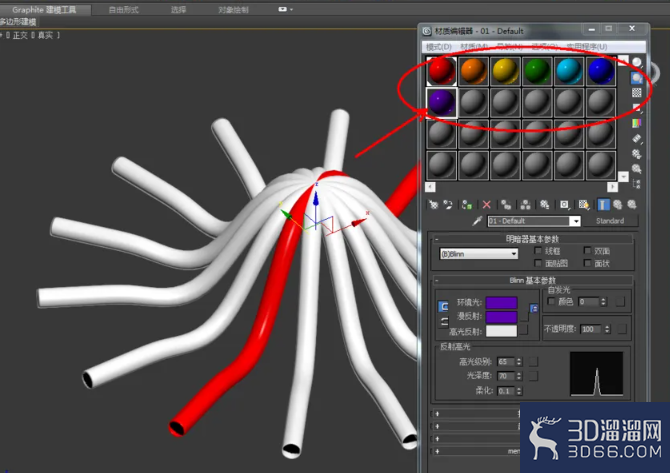This screenshot has height=473, width=670.
Task: Click the 高光反射 white color swatch
Action: point(502,331)
